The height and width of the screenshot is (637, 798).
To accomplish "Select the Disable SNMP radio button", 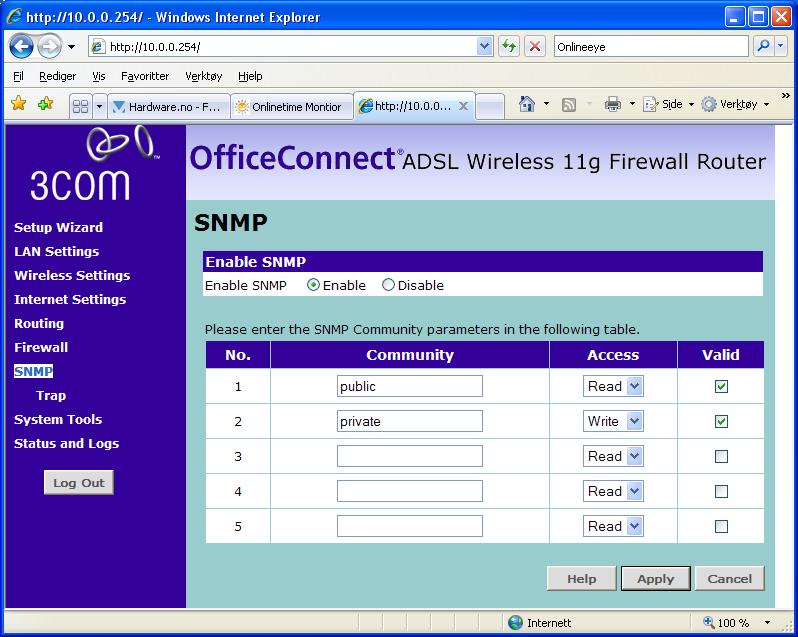I will pos(388,285).
